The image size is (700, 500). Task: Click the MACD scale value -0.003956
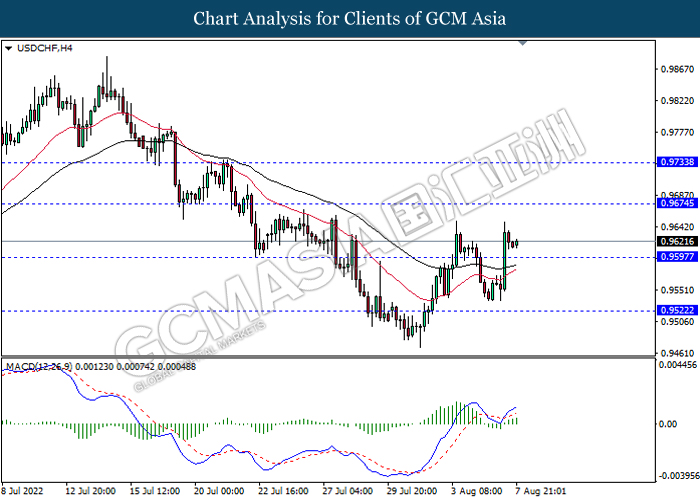coord(677,475)
